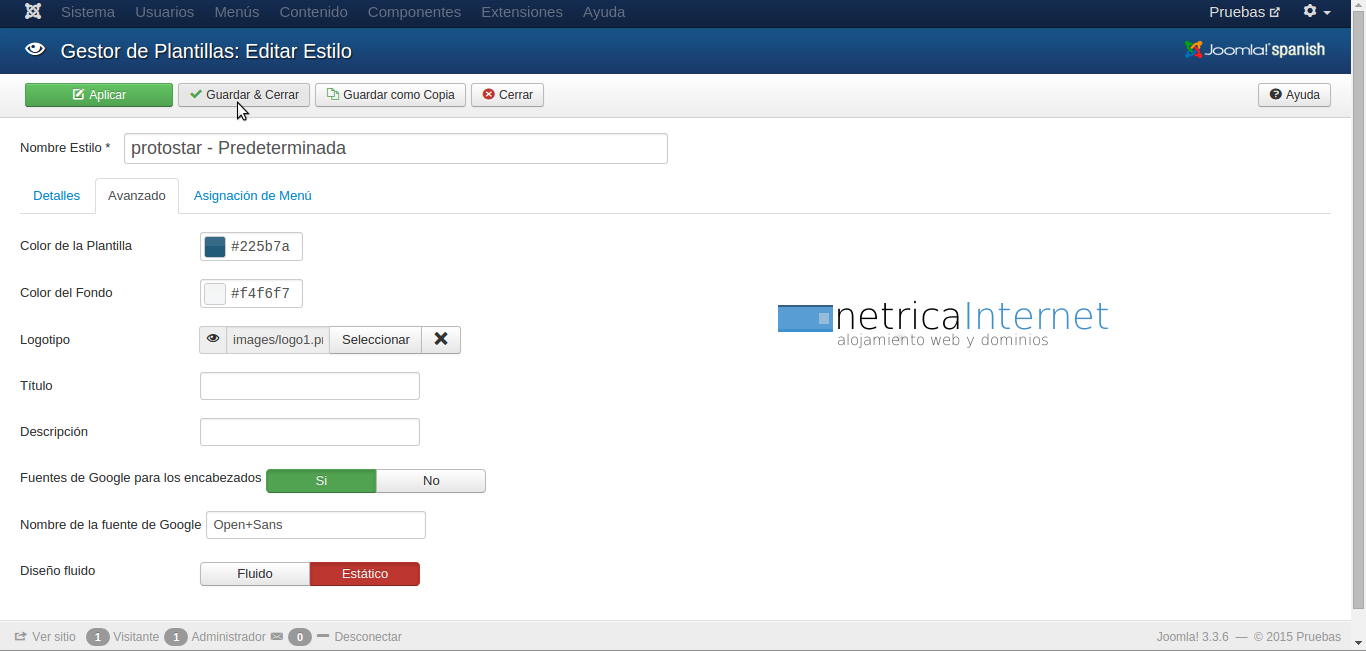
Task: Click the Ayuda help button
Action: [1294, 95]
